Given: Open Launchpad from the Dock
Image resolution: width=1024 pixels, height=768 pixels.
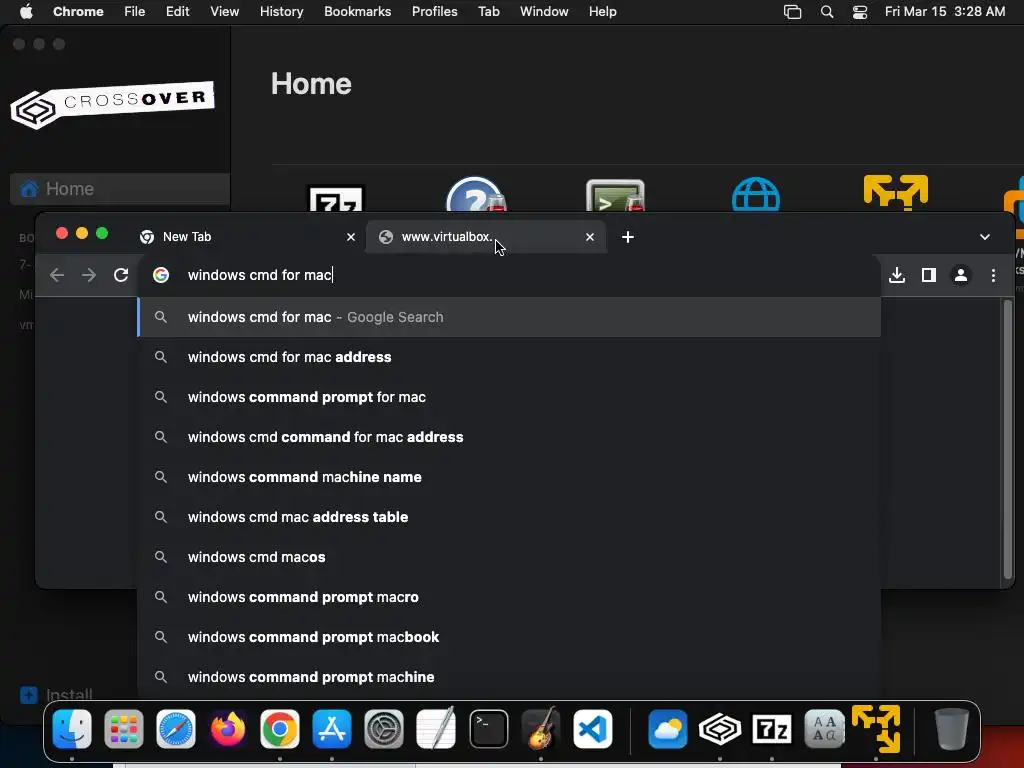Looking at the screenshot, I should click(x=123, y=729).
